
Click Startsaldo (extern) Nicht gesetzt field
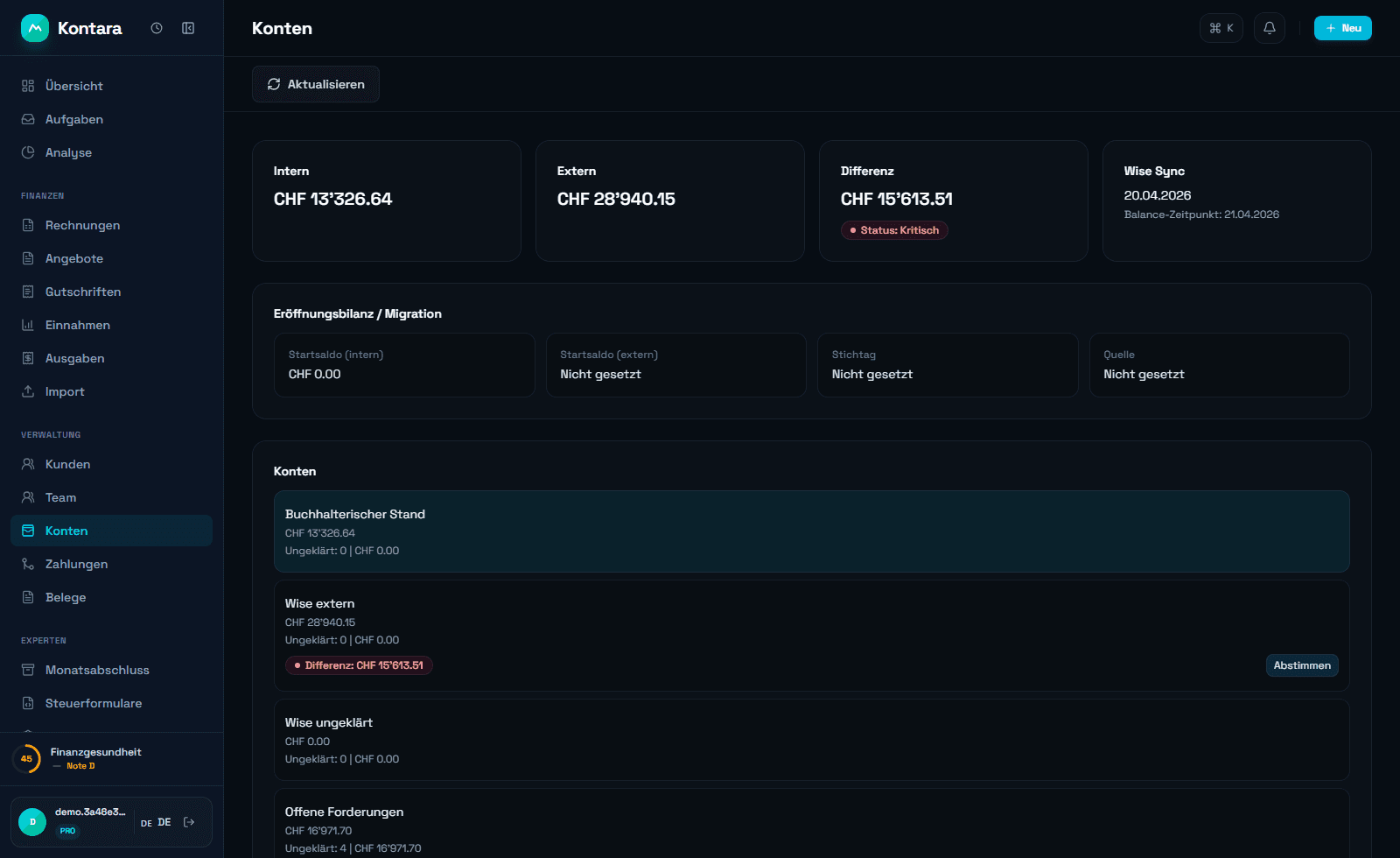676,365
